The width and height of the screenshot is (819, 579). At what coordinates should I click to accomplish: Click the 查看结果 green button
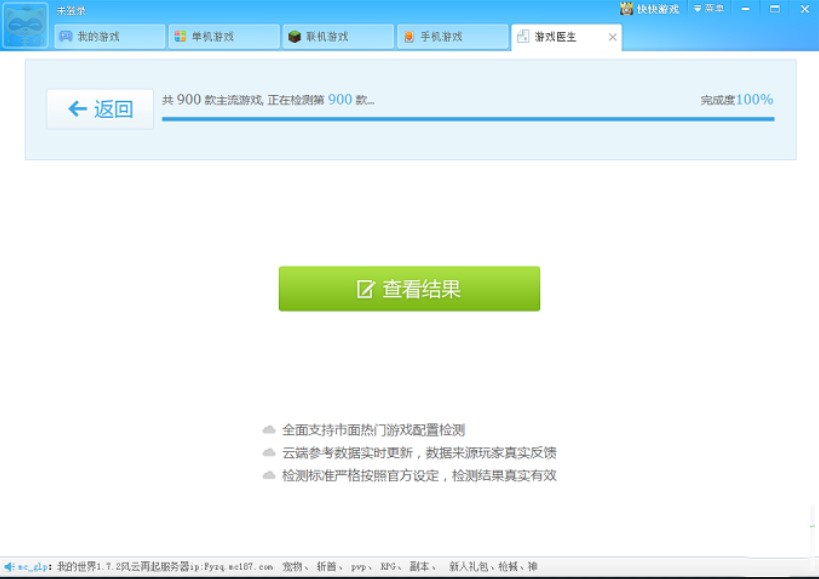pyautogui.click(x=409, y=289)
